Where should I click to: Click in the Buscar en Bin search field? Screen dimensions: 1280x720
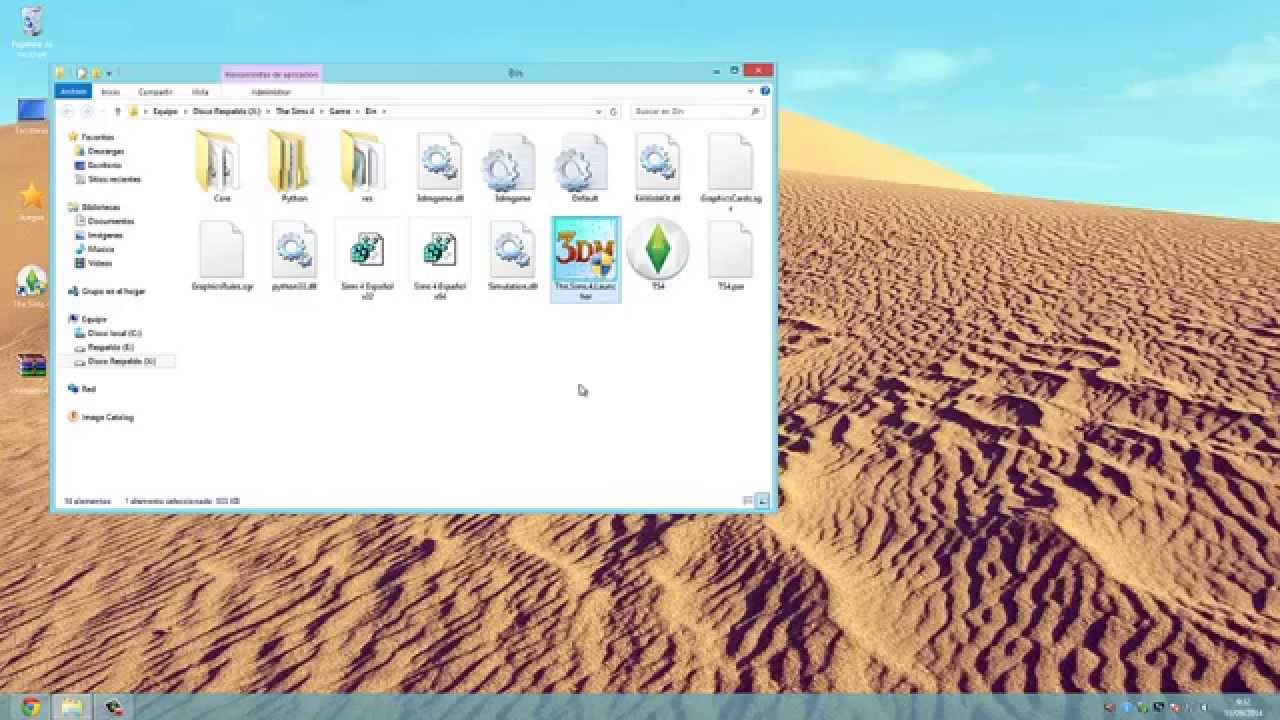697,111
